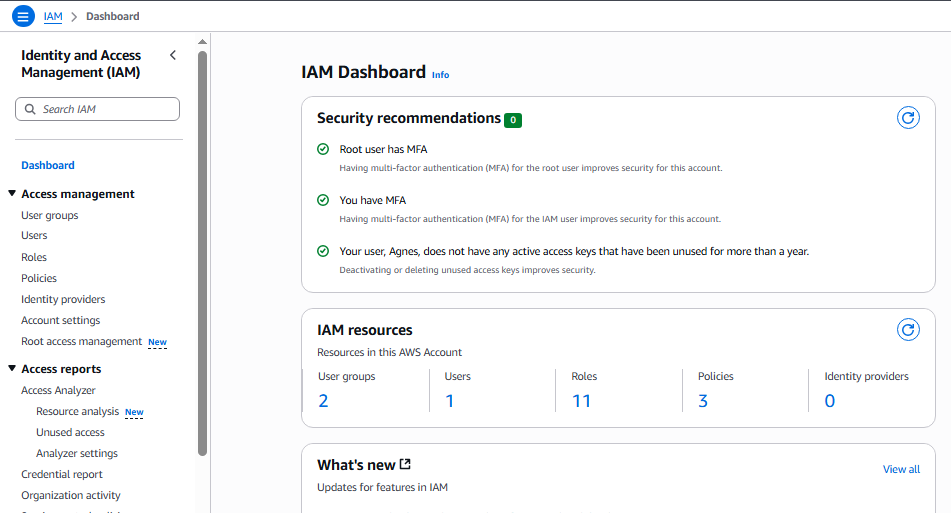
Task: Open User groups in the sidebar
Action: tap(50, 215)
